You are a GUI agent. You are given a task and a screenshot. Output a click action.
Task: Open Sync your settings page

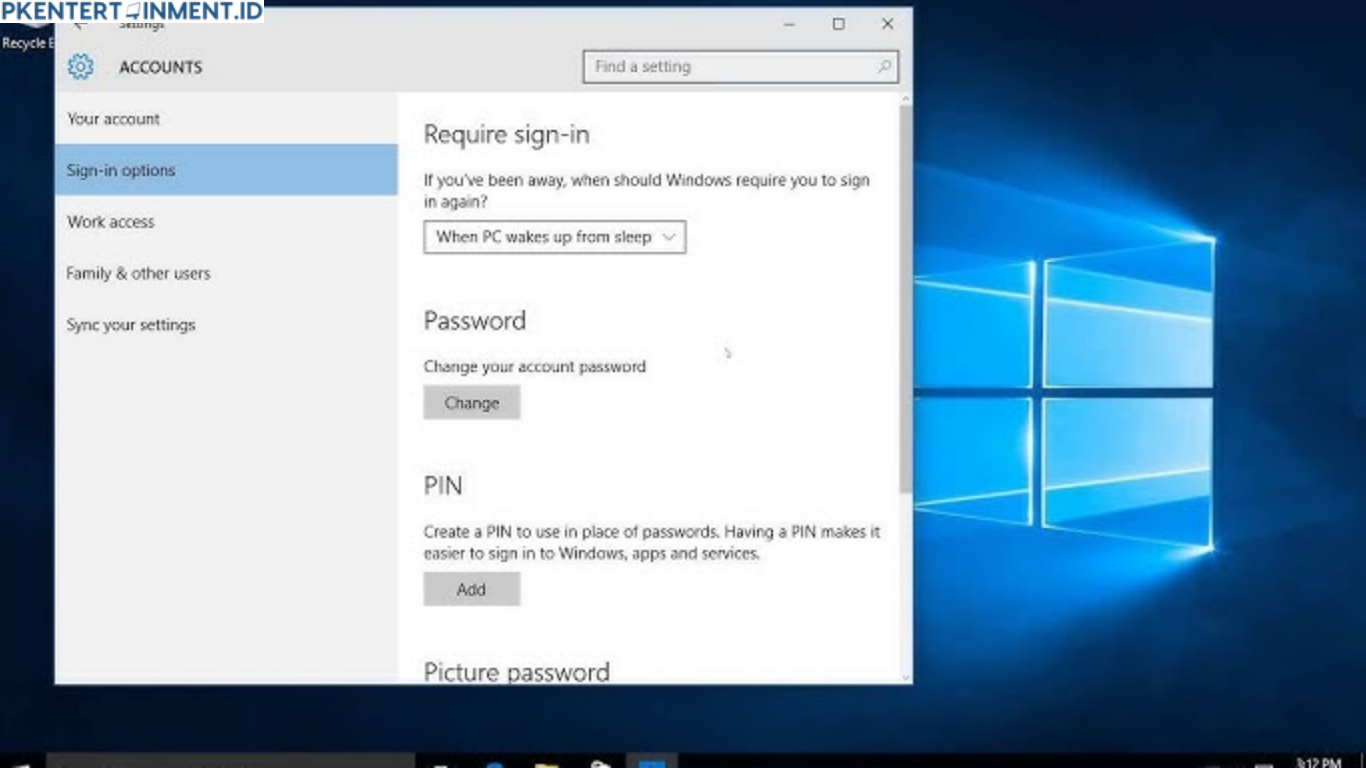[x=226, y=325]
